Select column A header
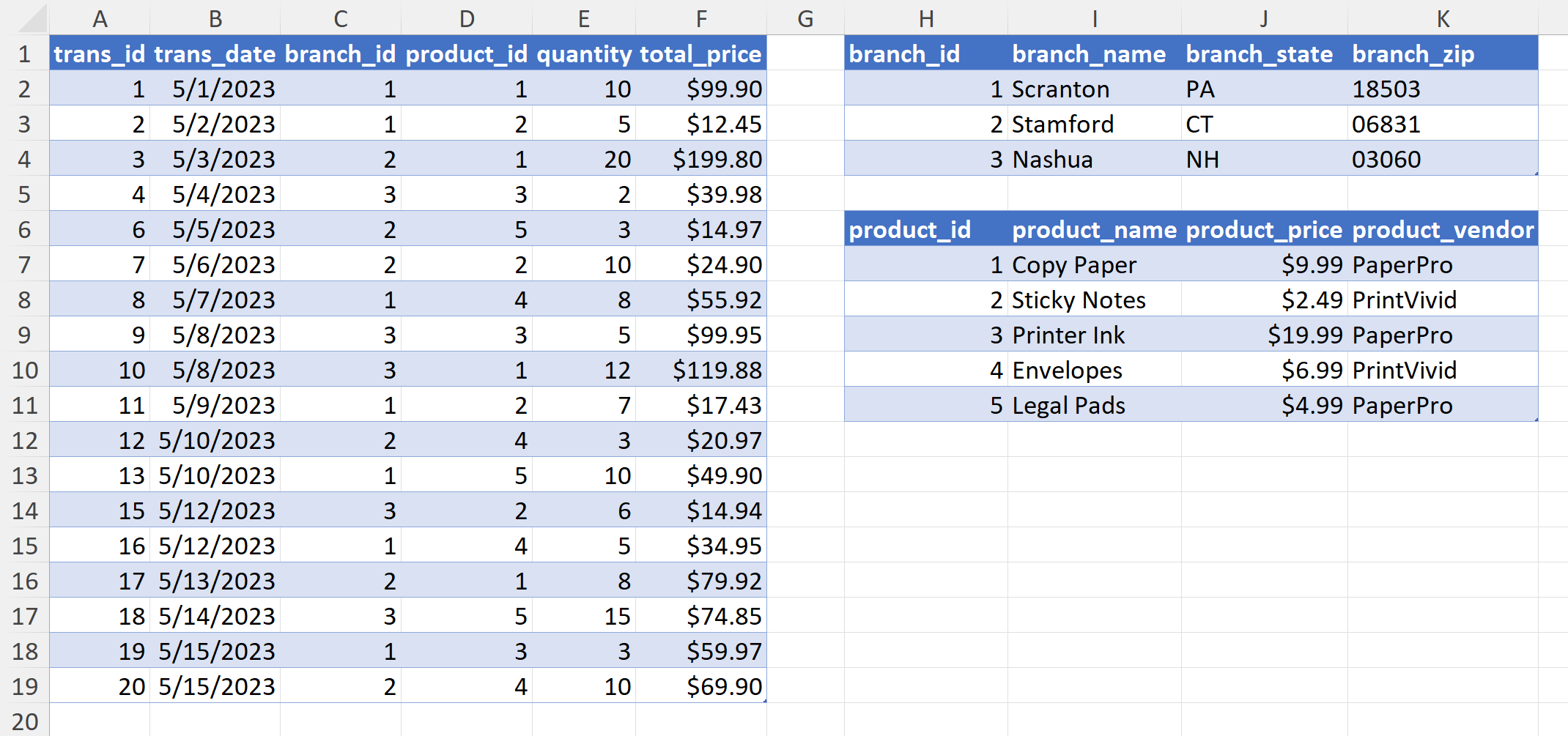The height and width of the screenshot is (736, 1568). click(x=100, y=19)
